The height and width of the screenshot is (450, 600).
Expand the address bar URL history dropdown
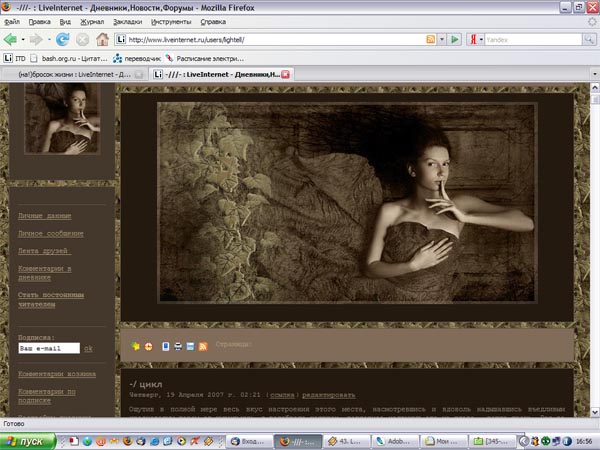[442, 39]
